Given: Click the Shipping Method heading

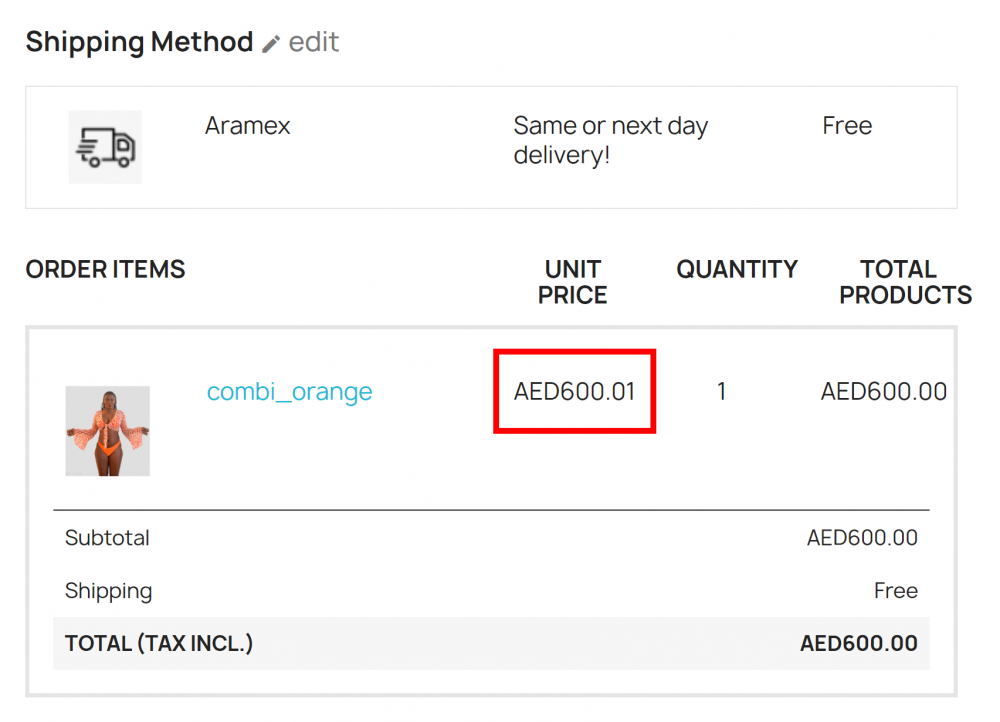Looking at the screenshot, I should tap(139, 42).
